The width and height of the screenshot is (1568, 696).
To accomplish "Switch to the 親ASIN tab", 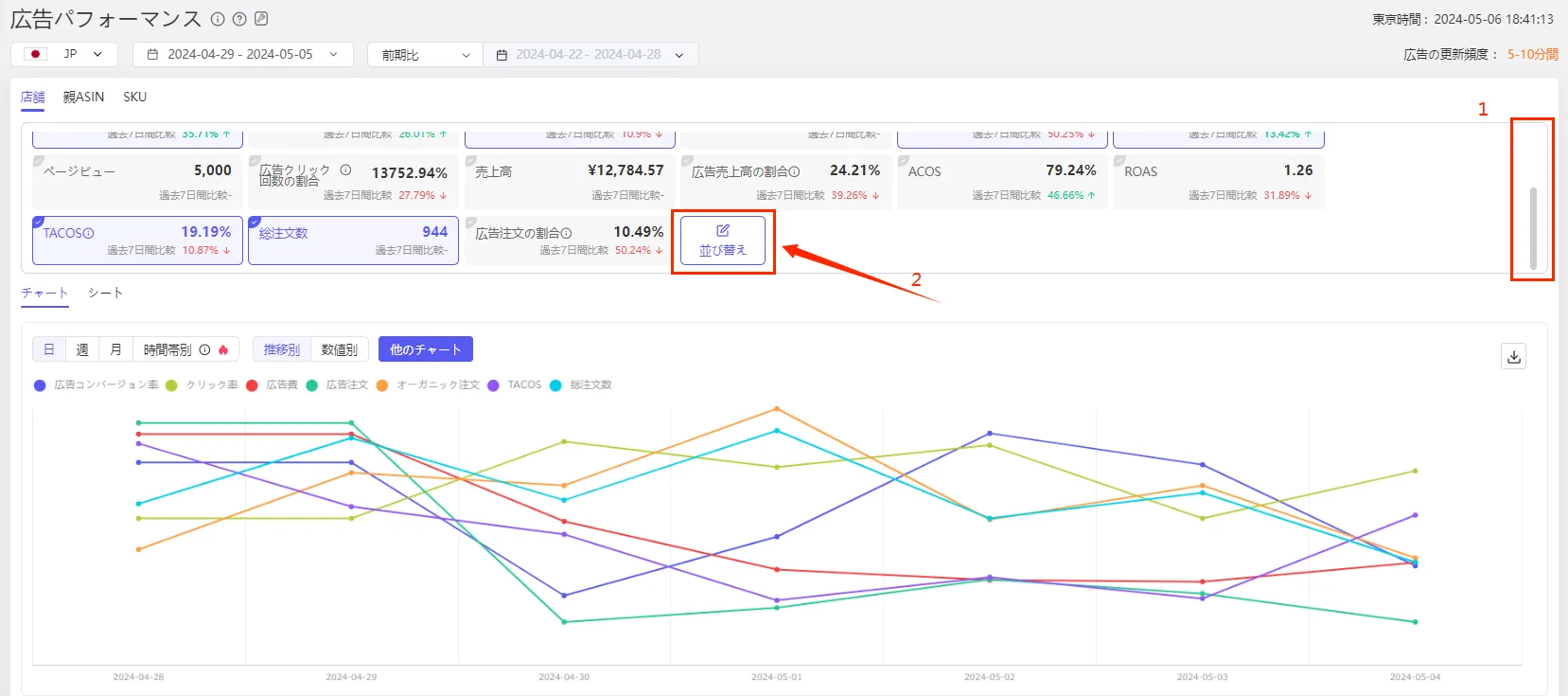I will point(83,97).
